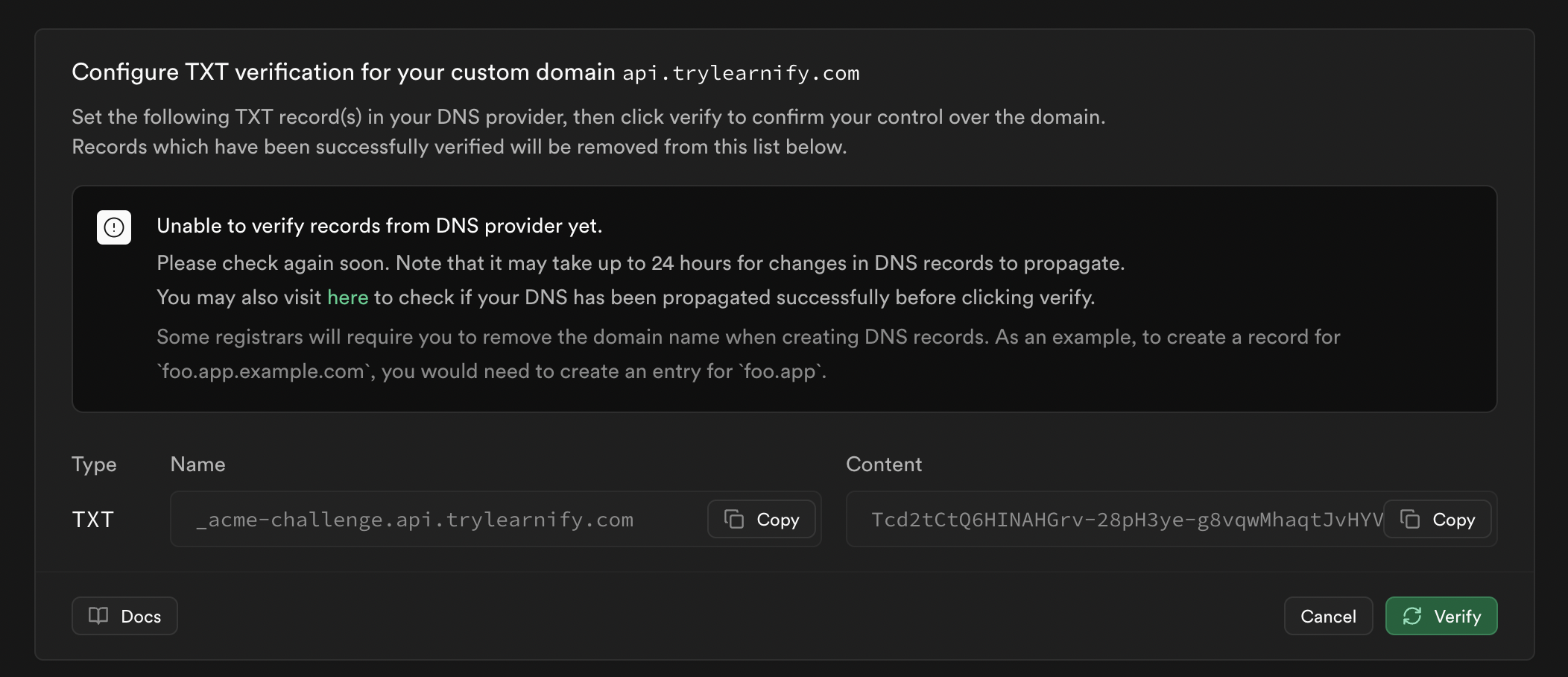Click the TXT record type value

point(92,520)
